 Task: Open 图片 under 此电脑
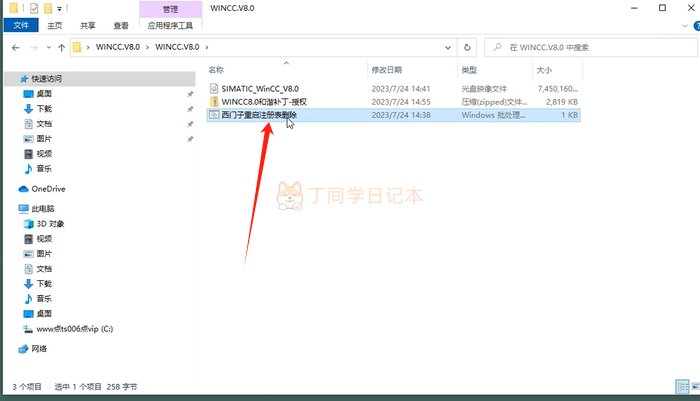[44, 254]
